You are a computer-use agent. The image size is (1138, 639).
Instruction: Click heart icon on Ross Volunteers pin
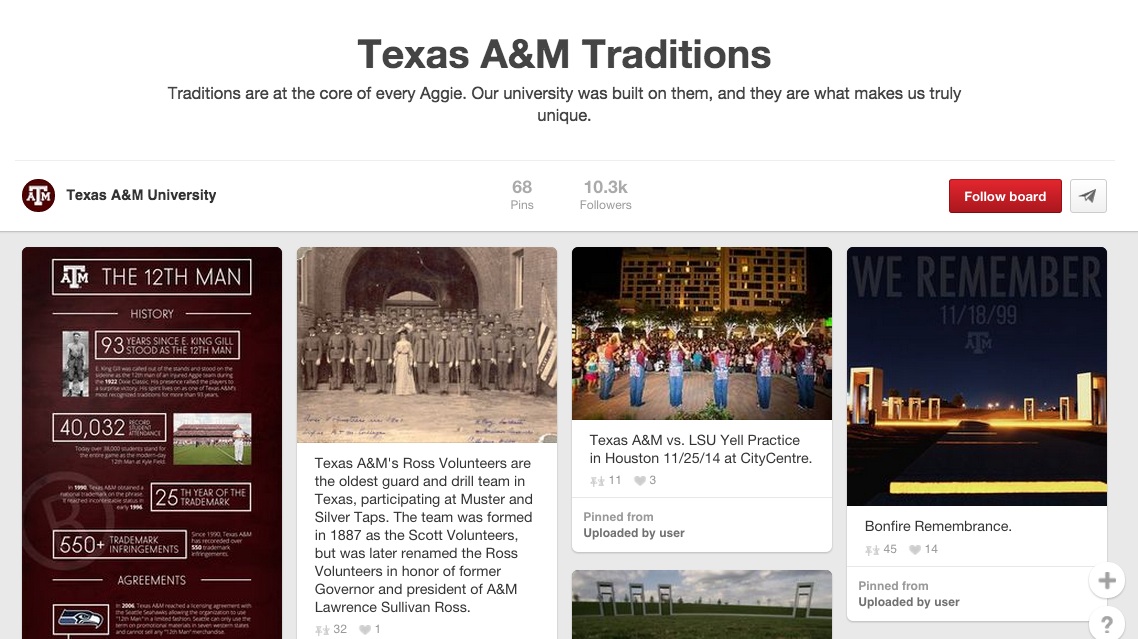pyautogui.click(x=364, y=630)
